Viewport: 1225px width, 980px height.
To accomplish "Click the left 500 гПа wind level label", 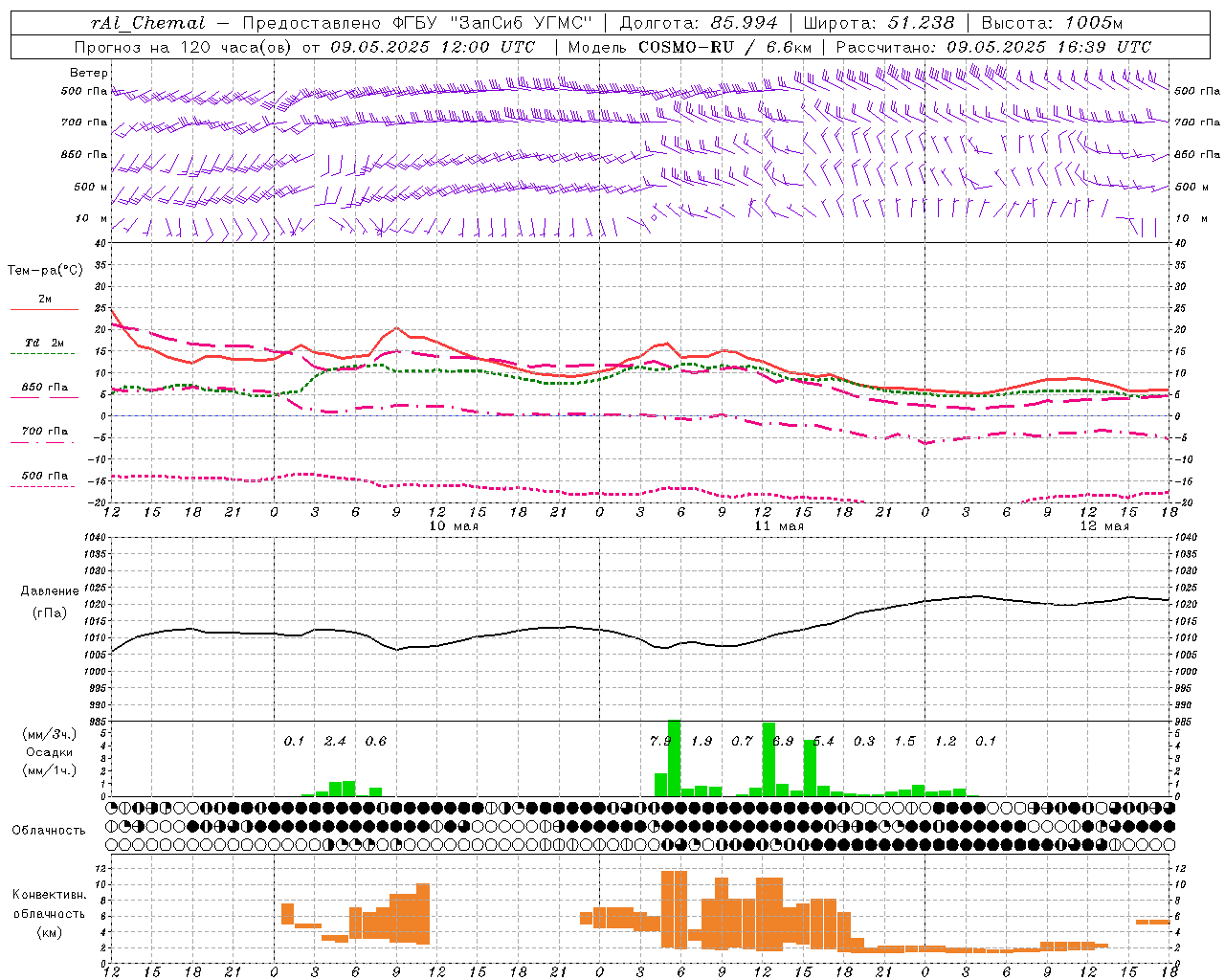I will (x=84, y=92).
